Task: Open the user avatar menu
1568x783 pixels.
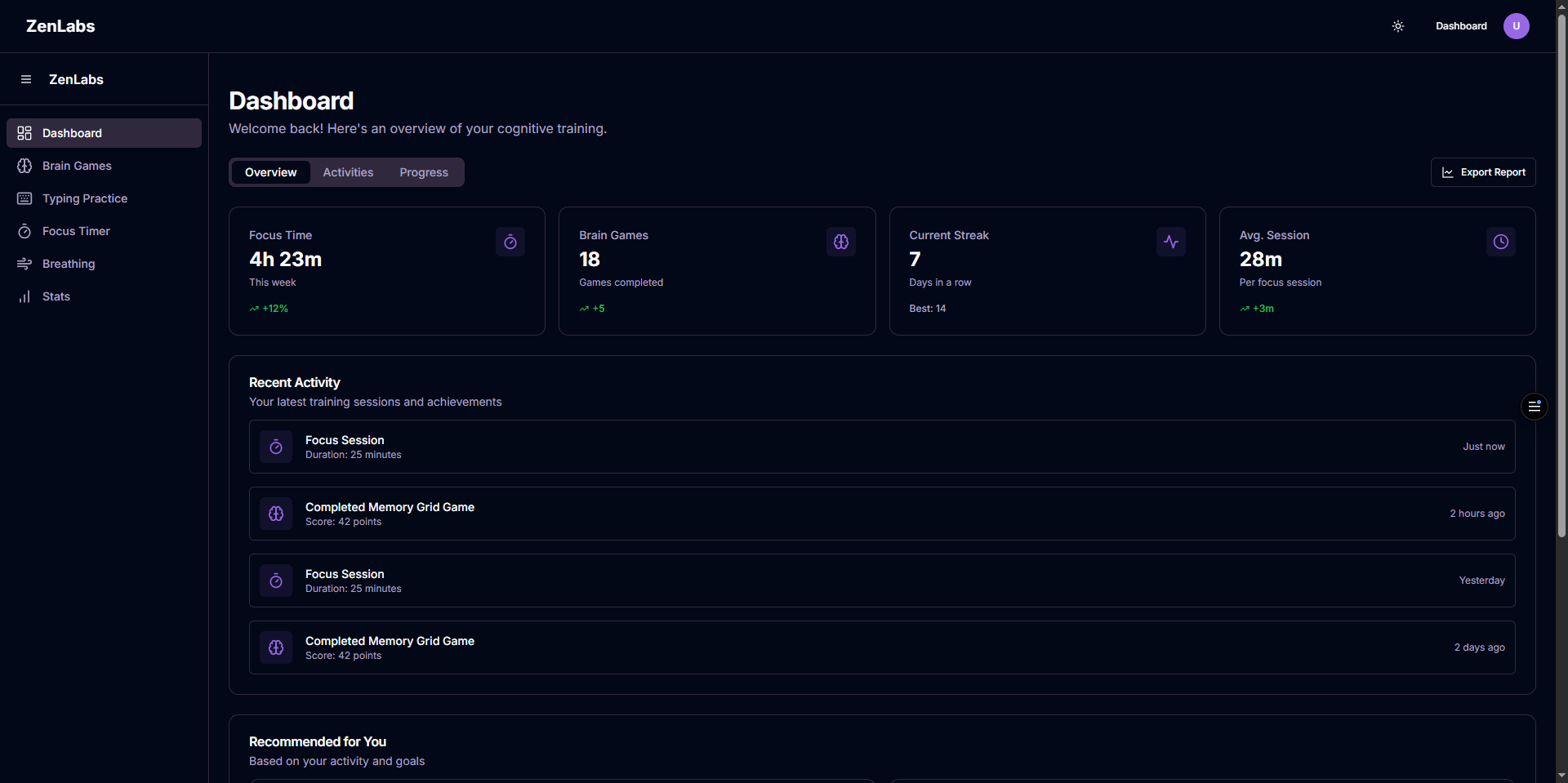Action: (1517, 26)
